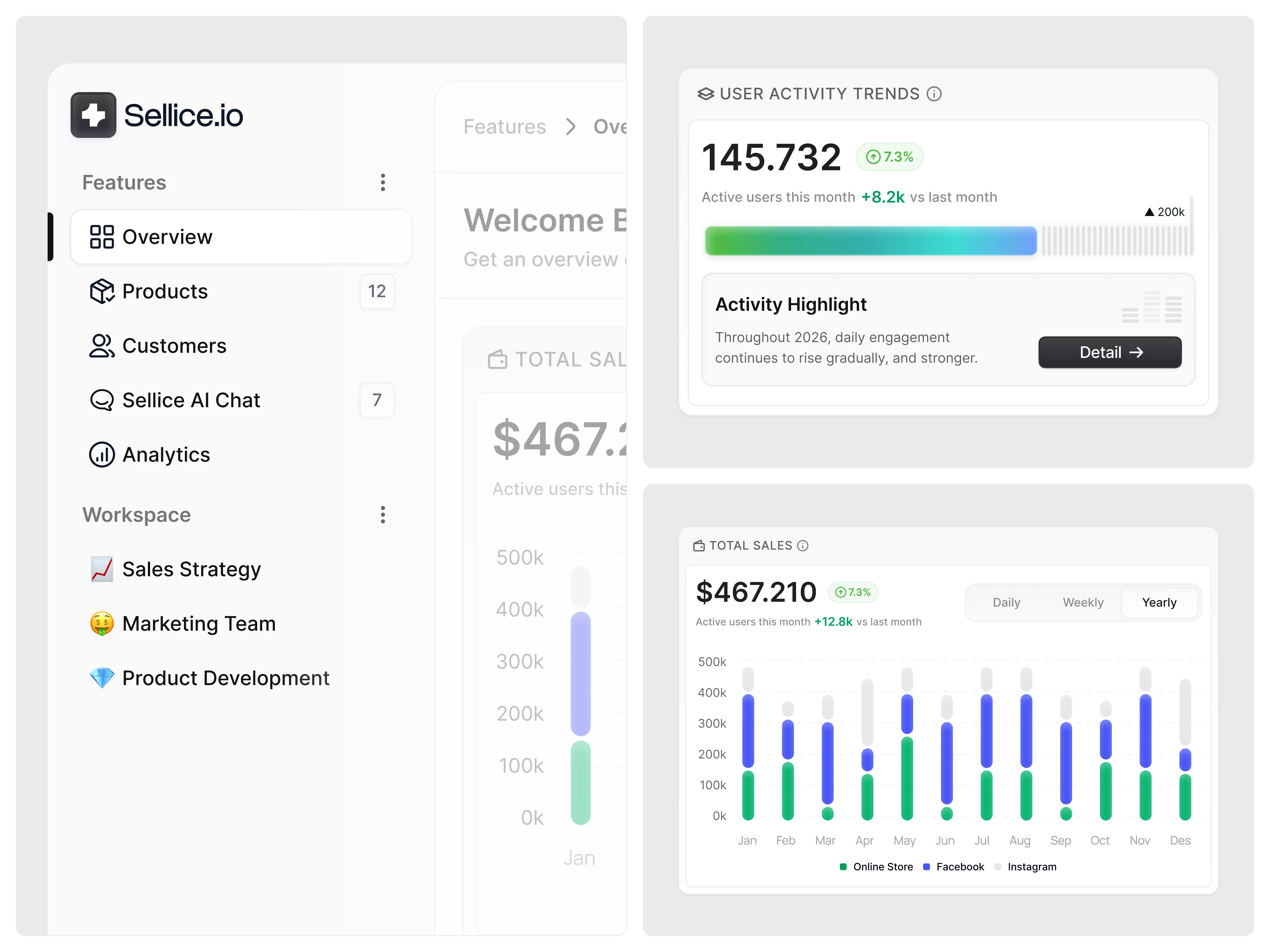Image resolution: width=1270 pixels, height=952 pixels.
Task: Click info icon beside User Activity Trends
Action: [x=934, y=94]
